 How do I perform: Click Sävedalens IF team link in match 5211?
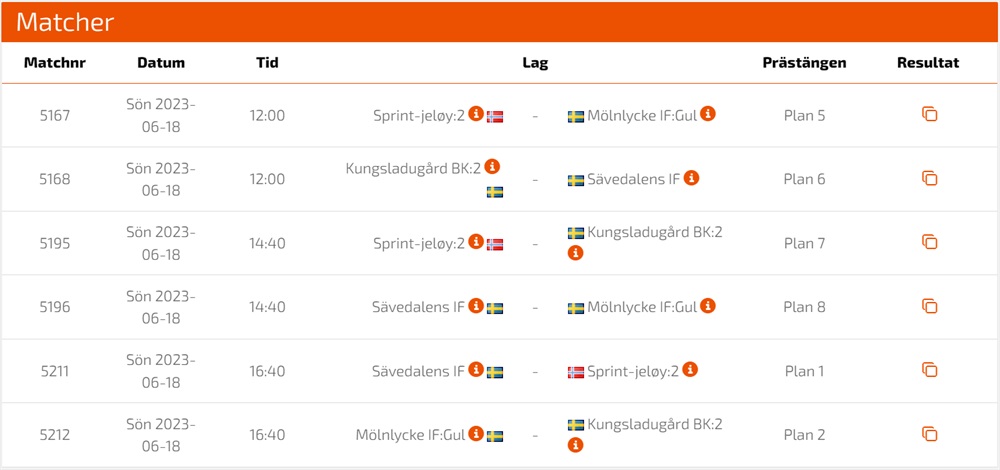418,371
